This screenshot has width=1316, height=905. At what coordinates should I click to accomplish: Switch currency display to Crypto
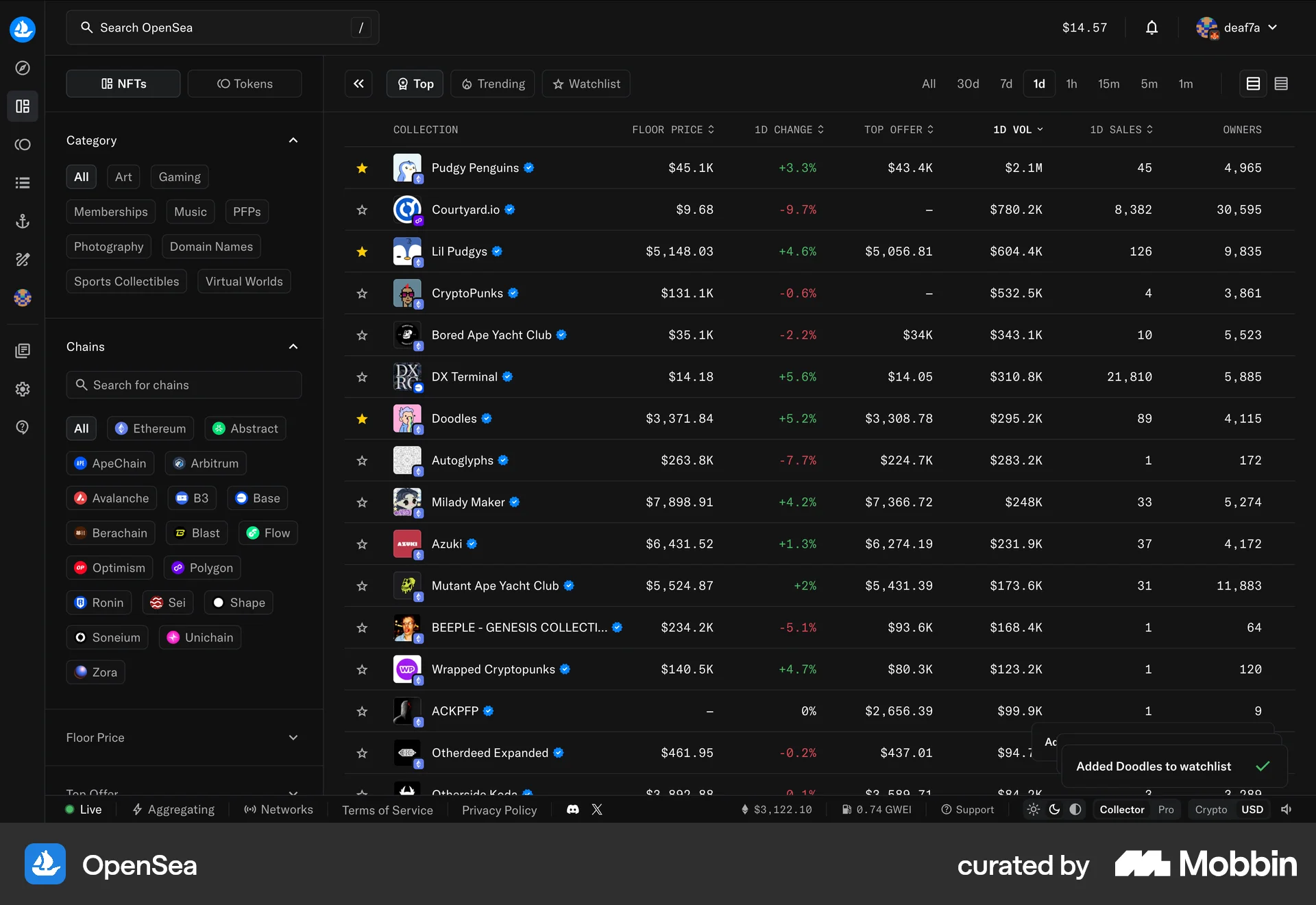1210,810
